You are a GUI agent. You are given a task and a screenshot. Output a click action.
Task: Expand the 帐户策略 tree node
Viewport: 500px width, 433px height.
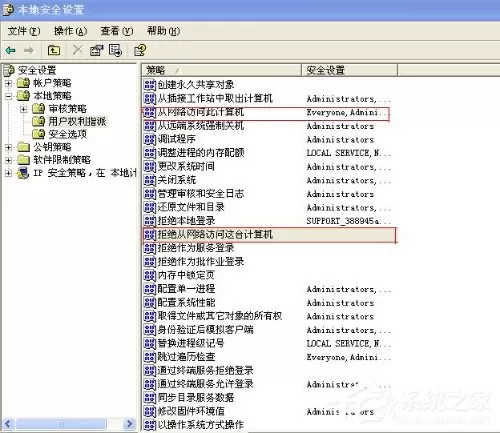point(9,83)
